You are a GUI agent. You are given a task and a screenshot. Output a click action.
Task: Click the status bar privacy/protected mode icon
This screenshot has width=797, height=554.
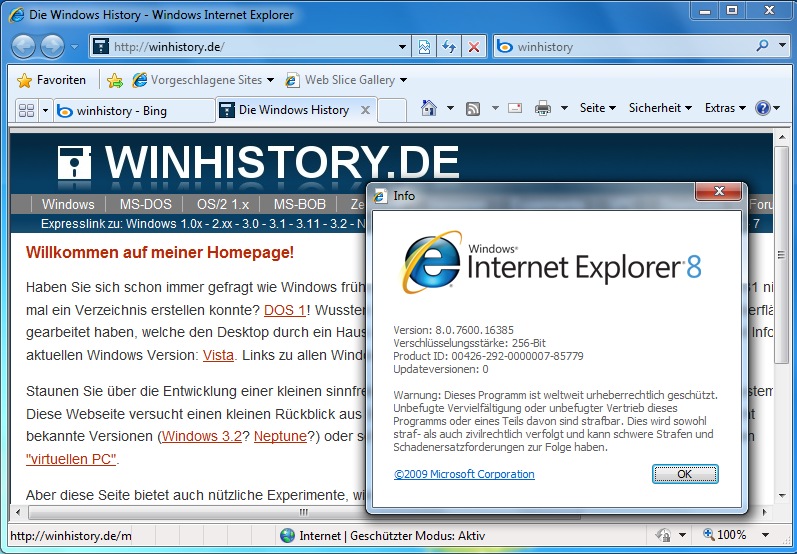click(x=663, y=535)
